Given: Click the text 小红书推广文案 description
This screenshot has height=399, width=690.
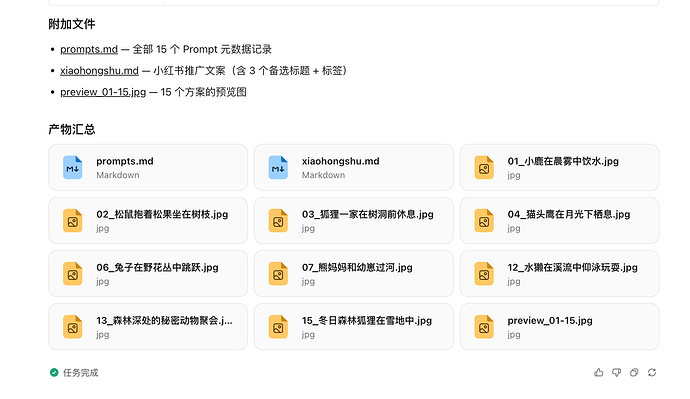Looking at the screenshot, I should [x=250, y=70].
